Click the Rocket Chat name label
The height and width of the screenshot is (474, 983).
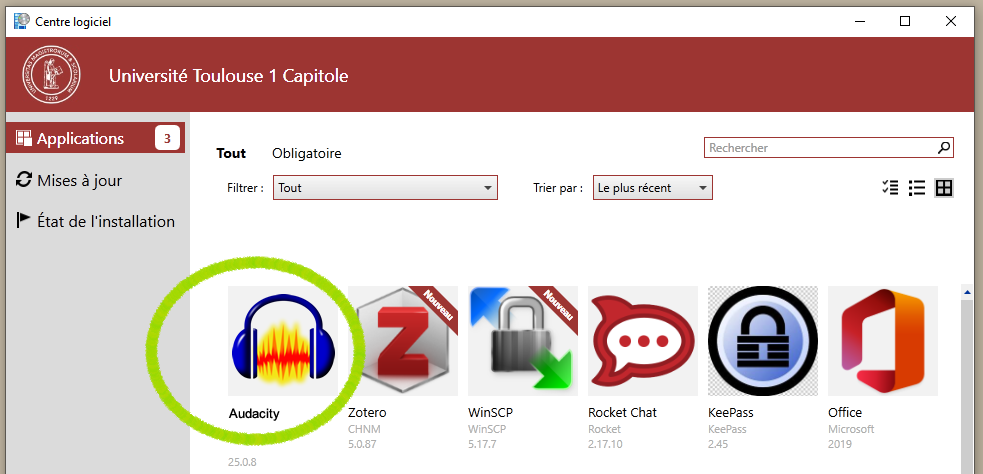coord(623,413)
